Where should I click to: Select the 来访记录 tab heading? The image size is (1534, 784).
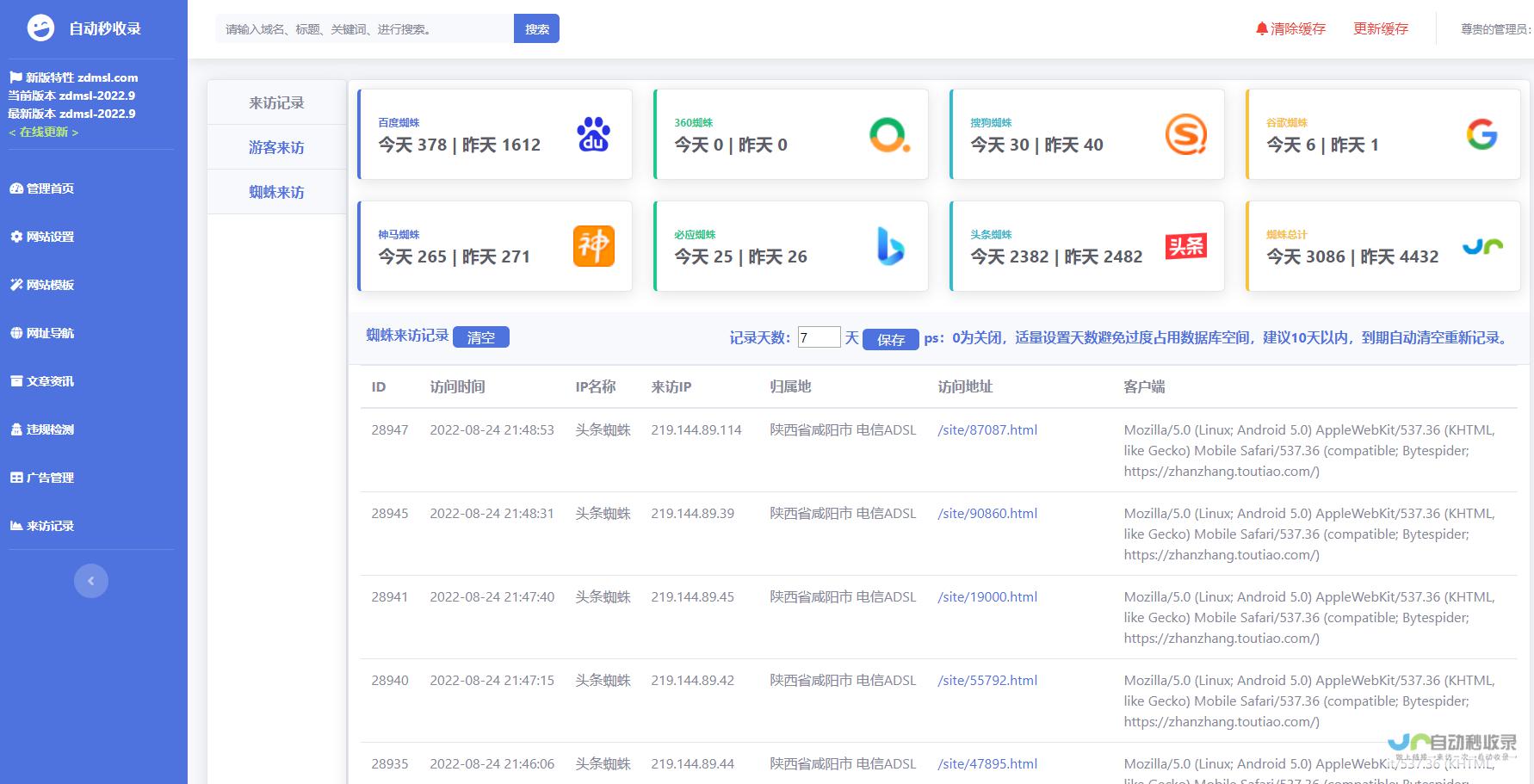[x=276, y=102]
